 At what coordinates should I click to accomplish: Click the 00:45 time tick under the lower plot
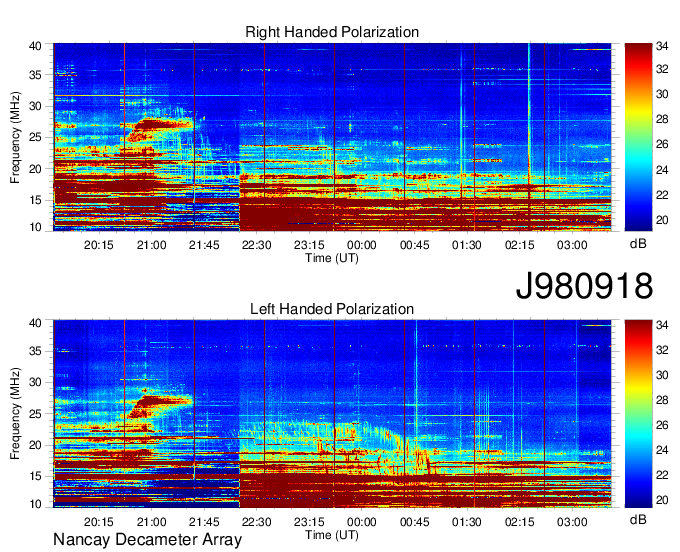[x=414, y=522]
